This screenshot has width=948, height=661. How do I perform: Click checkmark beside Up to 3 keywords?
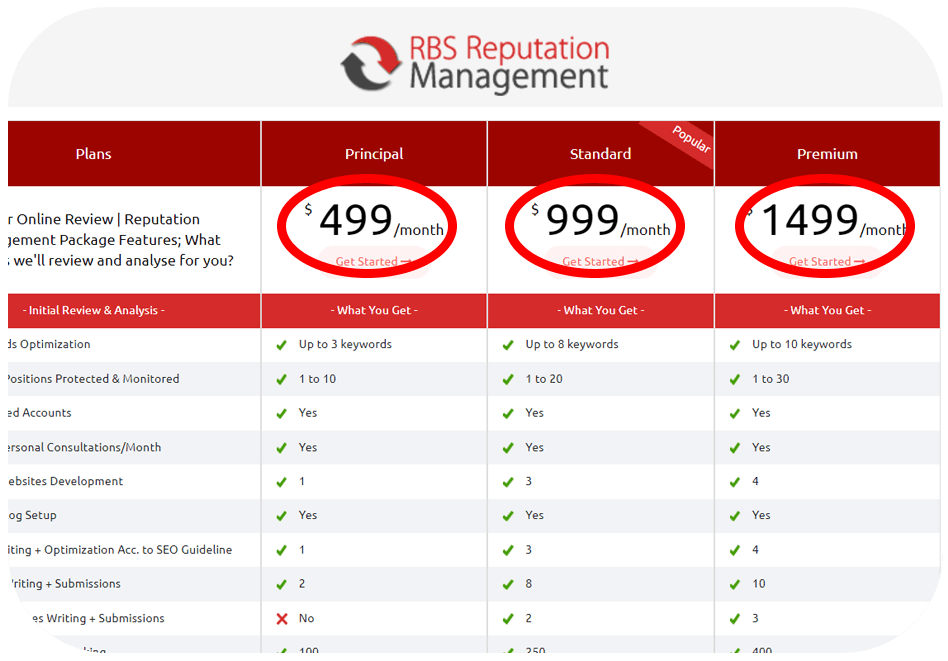pos(282,345)
